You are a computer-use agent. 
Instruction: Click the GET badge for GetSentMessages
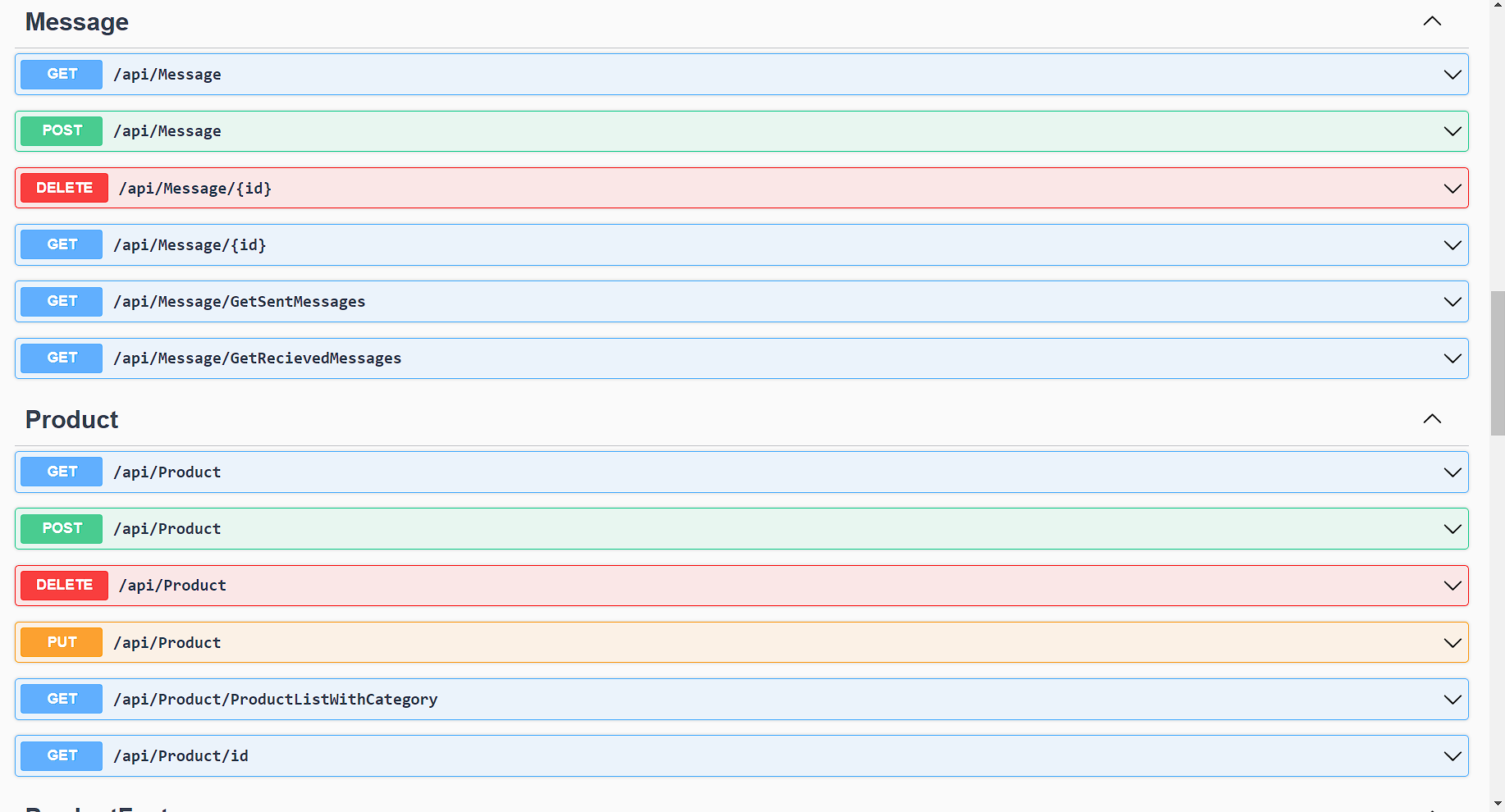click(62, 301)
